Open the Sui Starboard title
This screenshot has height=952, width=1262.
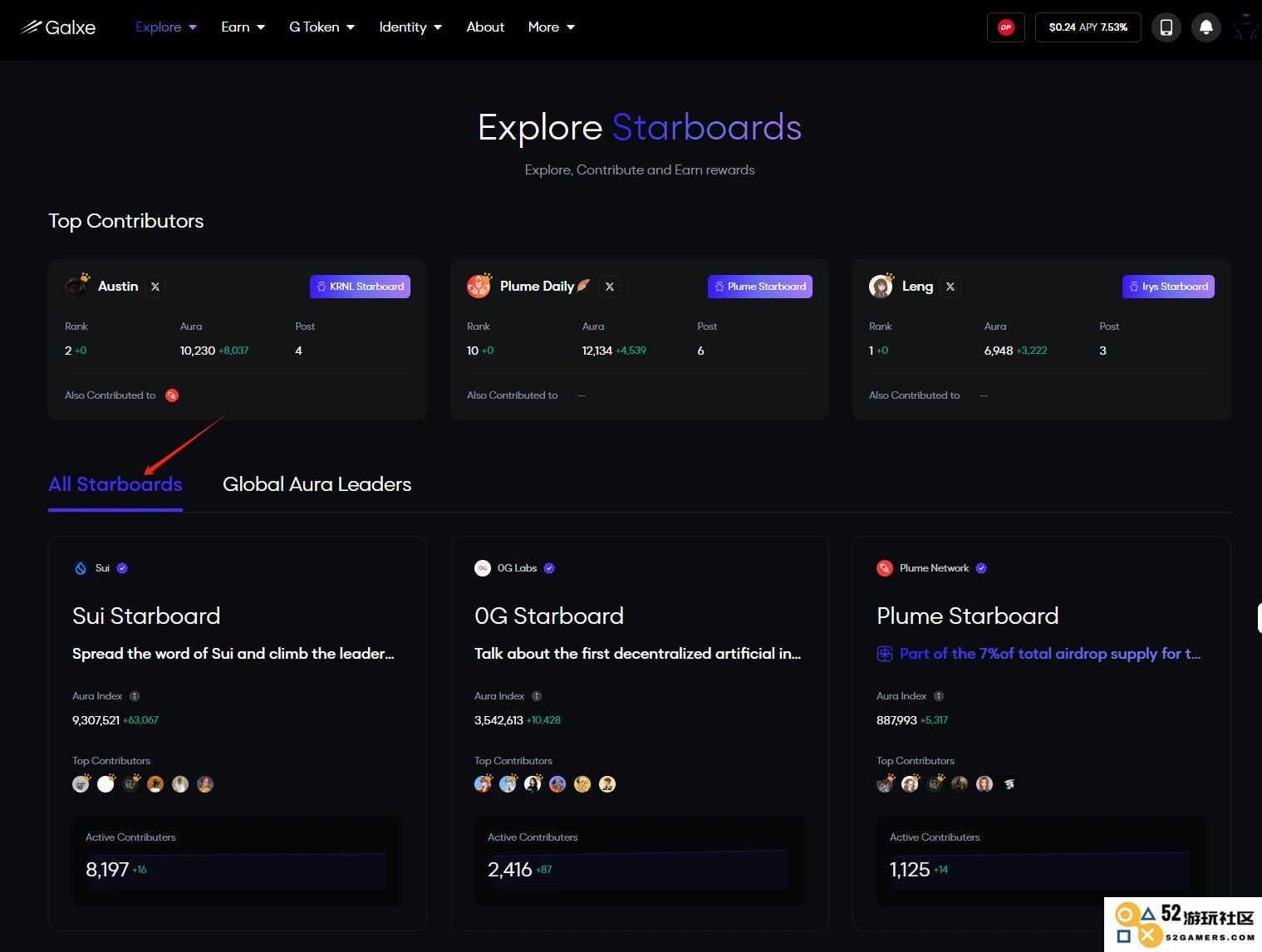click(x=146, y=616)
